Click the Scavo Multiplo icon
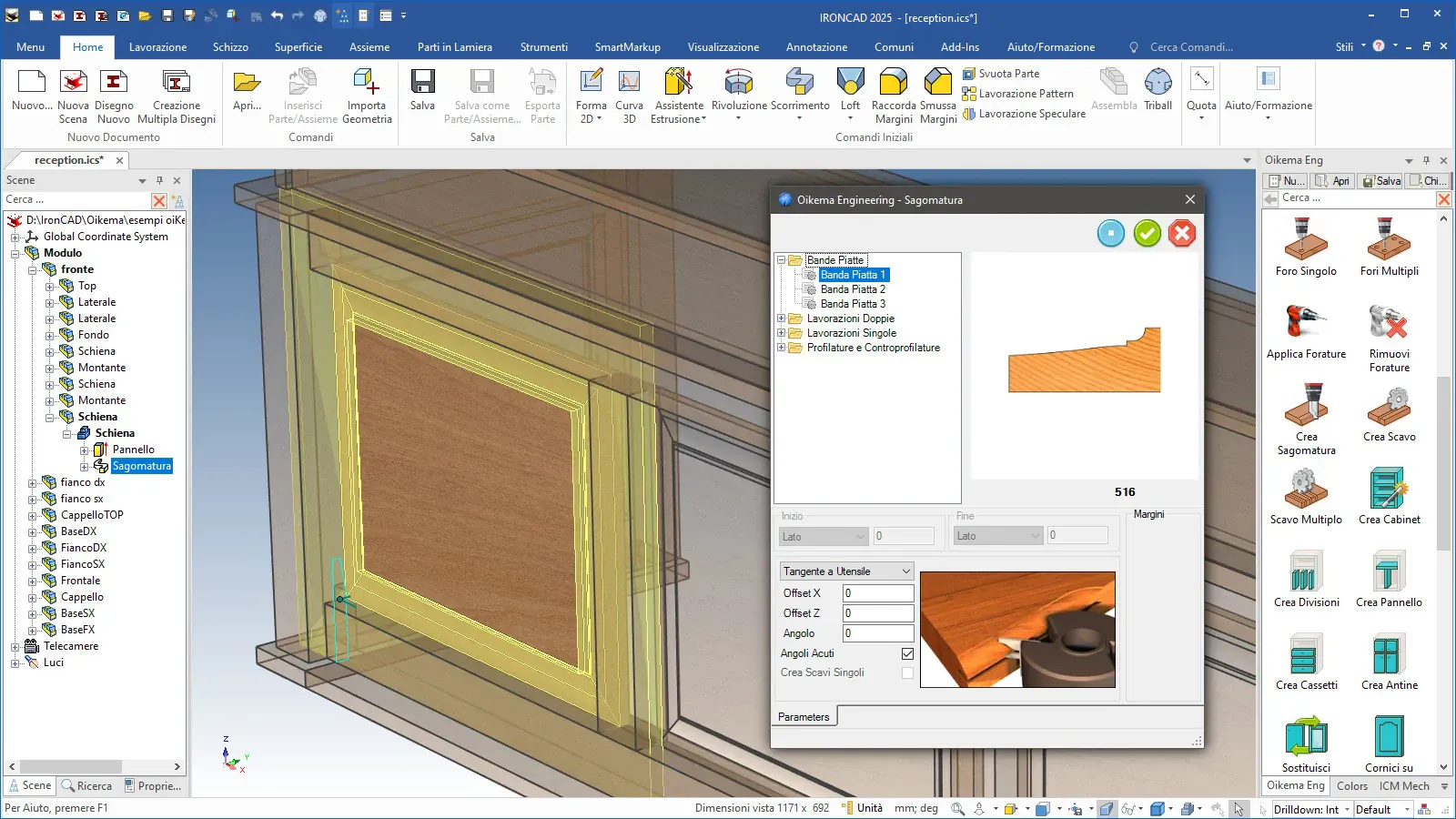Viewport: 1456px width, 819px height. point(1306,489)
